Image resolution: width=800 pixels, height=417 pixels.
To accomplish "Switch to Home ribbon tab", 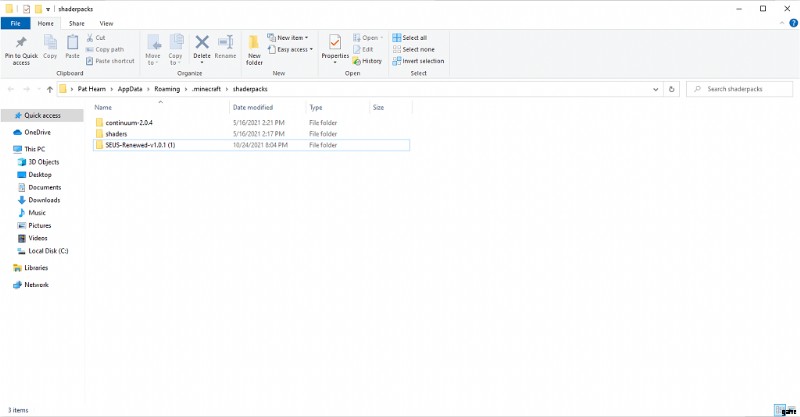I will coord(45,23).
